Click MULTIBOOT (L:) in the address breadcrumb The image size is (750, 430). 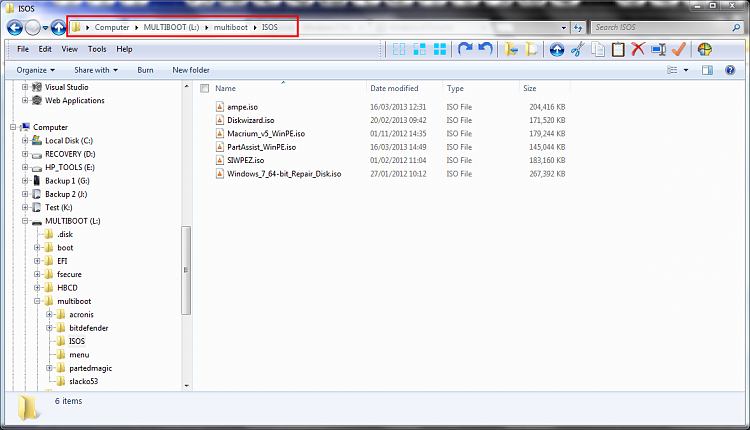(171, 27)
